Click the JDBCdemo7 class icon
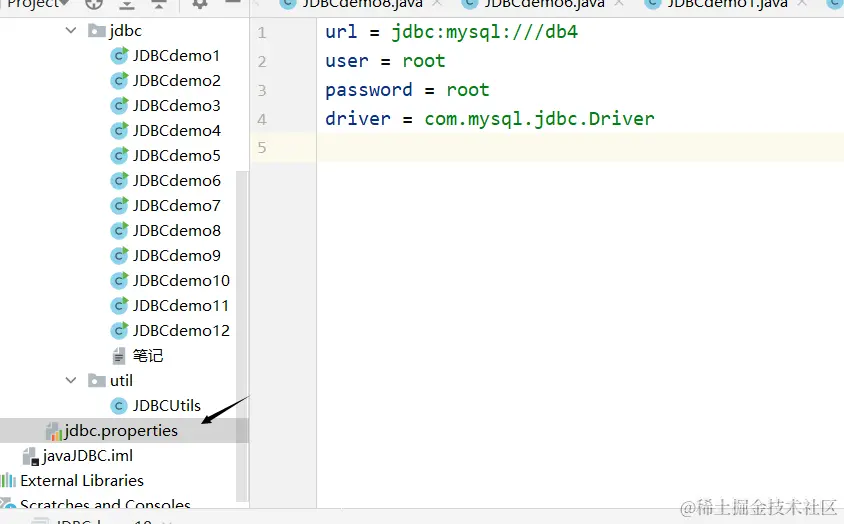The width and height of the screenshot is (844, 524). coord(119,206)
